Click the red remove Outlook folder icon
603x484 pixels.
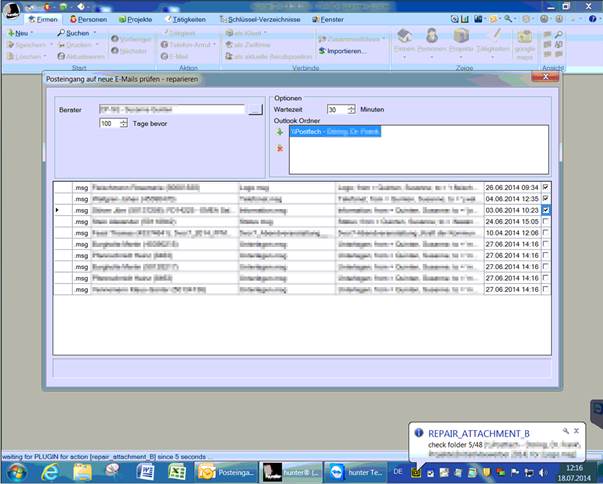(281, 148)
